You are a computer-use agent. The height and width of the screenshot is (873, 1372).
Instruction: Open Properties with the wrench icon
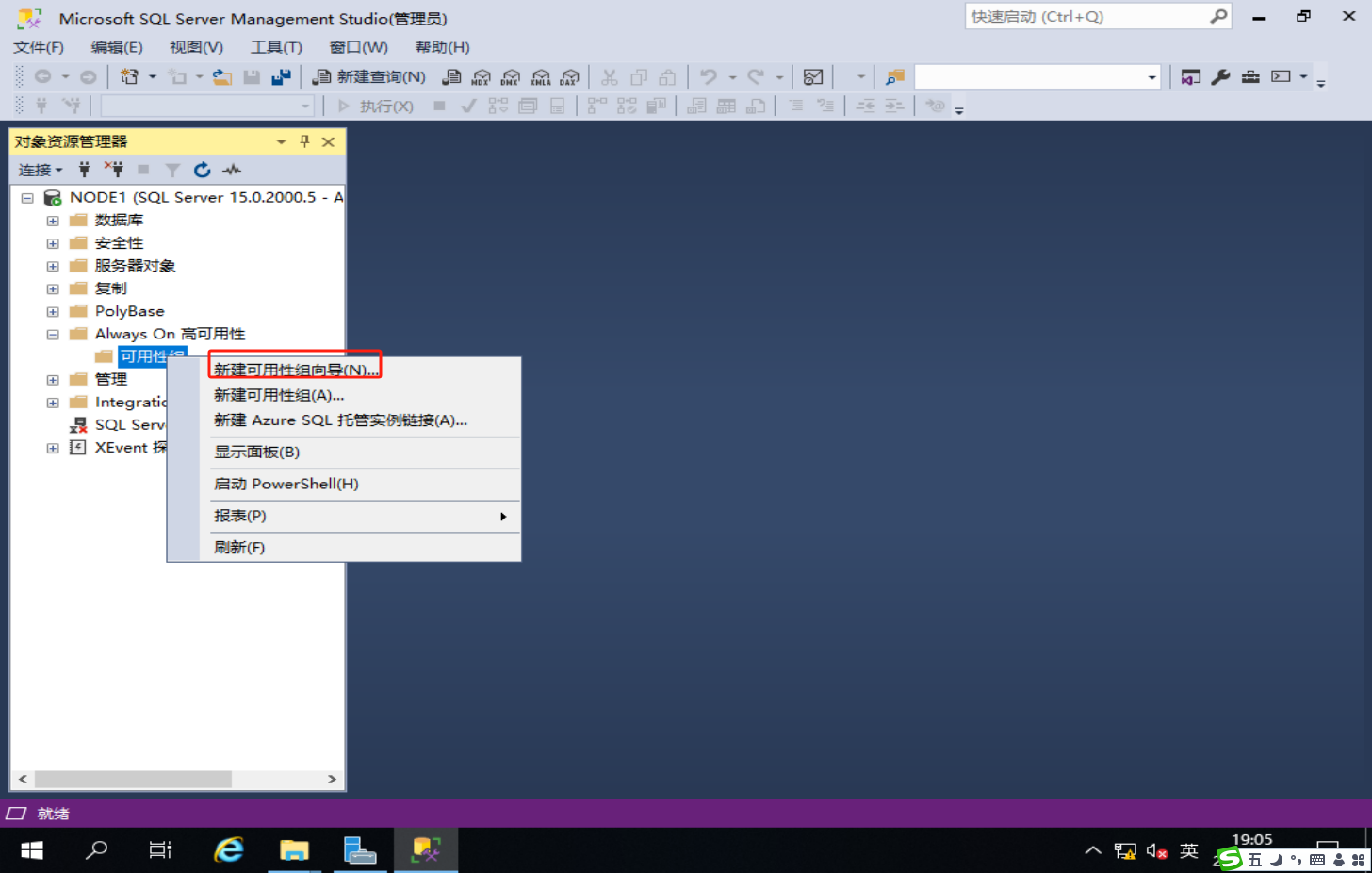pyautogui.click(x=1221, y=77)
